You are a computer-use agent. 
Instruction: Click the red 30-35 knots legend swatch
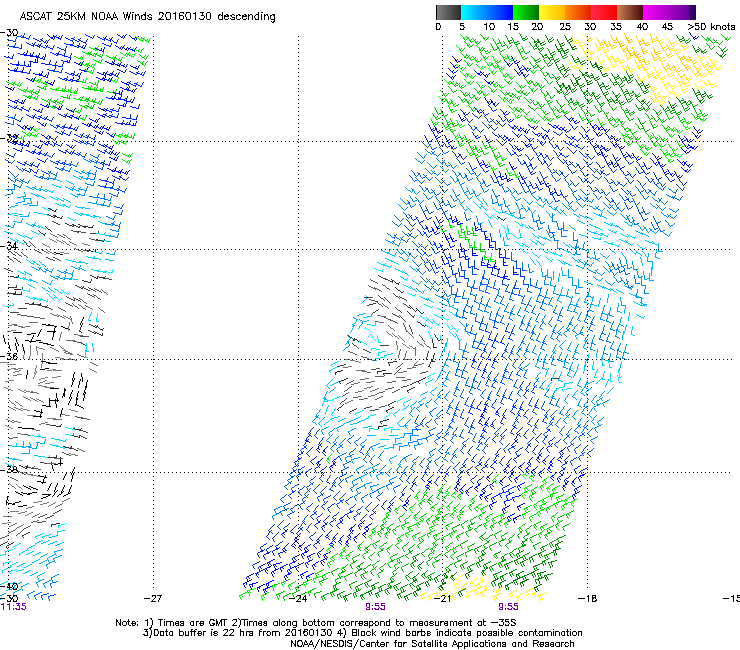pyautogui.click(x=604, y=12)
